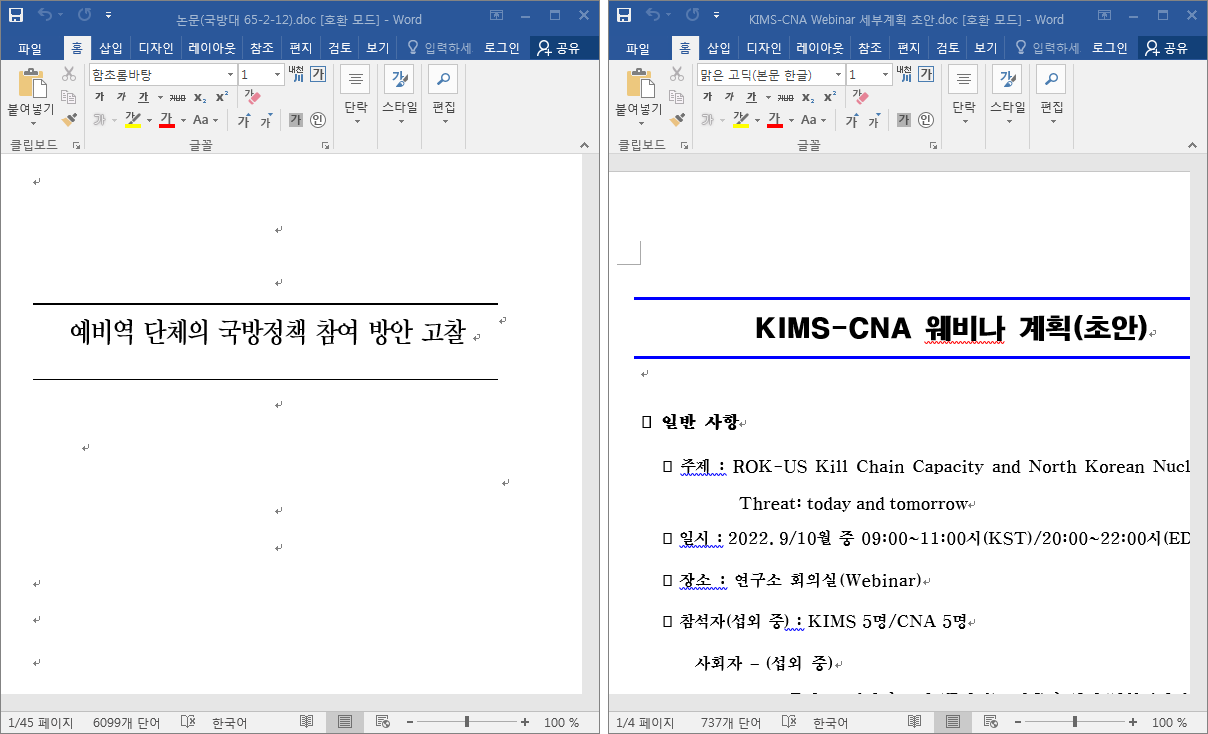Open Read Mode view in the 논문 status bar
Viewport: 1208px width, 734px height.
tap(306, 722)
